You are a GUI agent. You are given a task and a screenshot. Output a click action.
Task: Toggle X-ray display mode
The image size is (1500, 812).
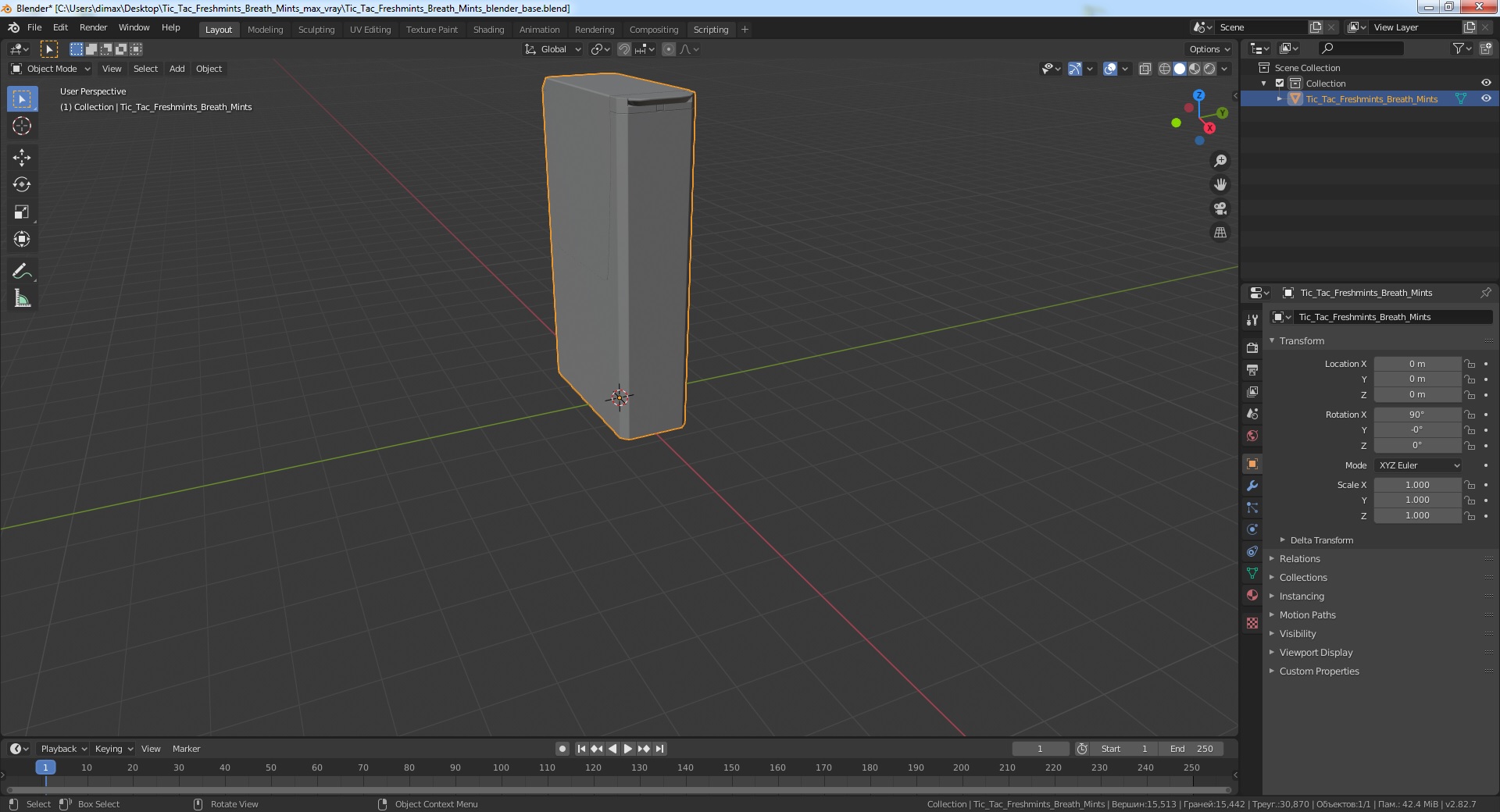(1145, 69)
